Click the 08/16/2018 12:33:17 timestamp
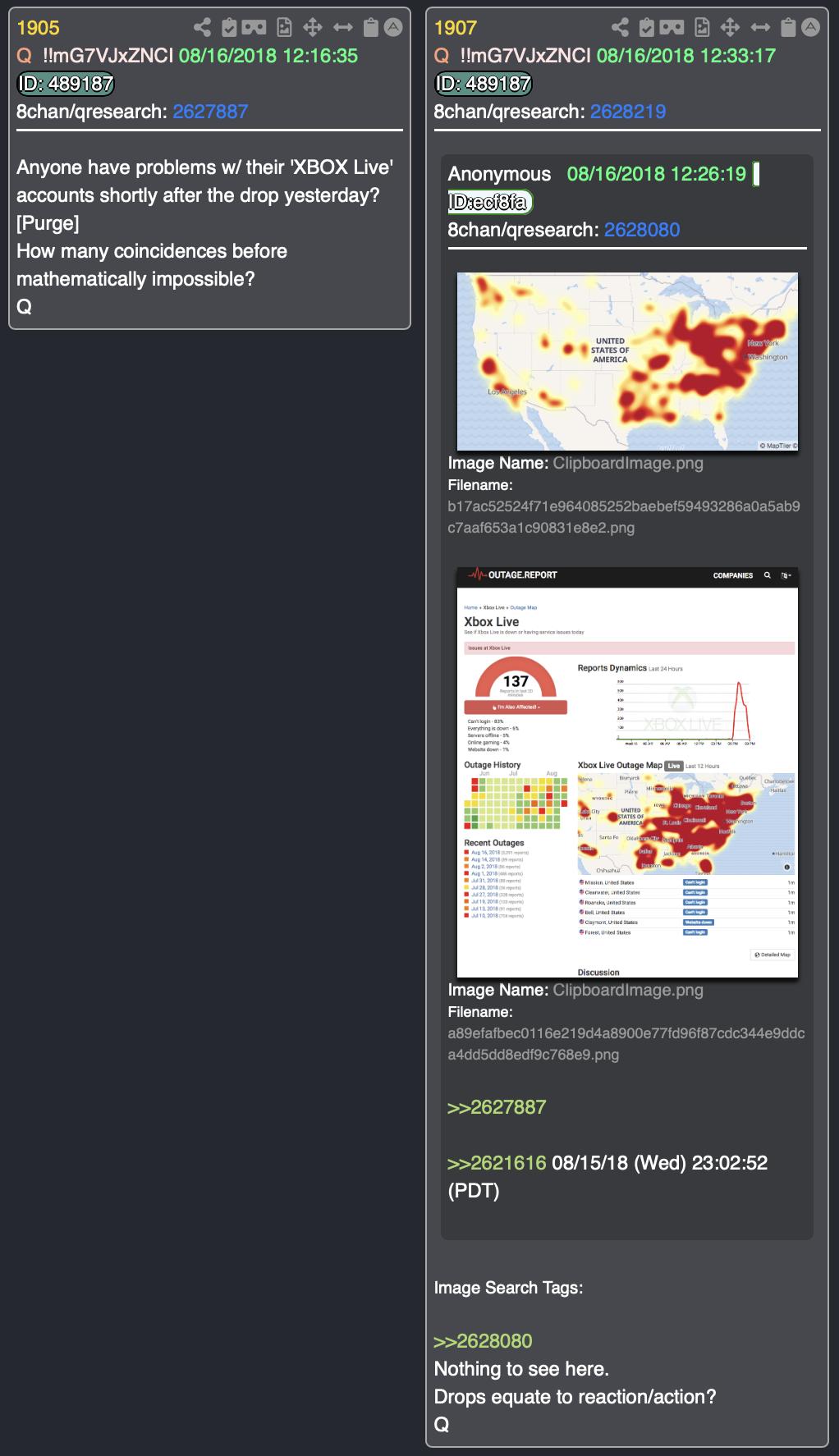 click(x=686, y=56)
